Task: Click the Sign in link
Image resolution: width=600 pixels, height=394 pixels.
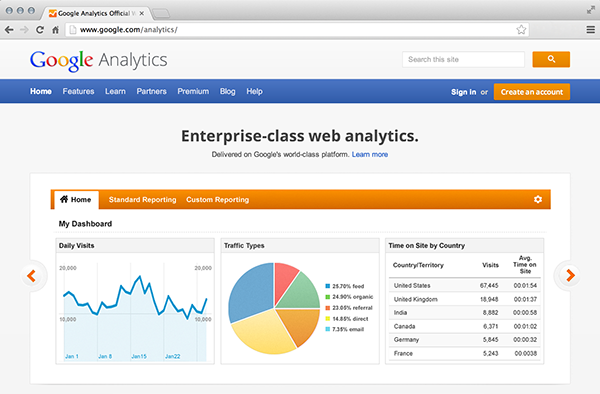Action: coord(463,92)
